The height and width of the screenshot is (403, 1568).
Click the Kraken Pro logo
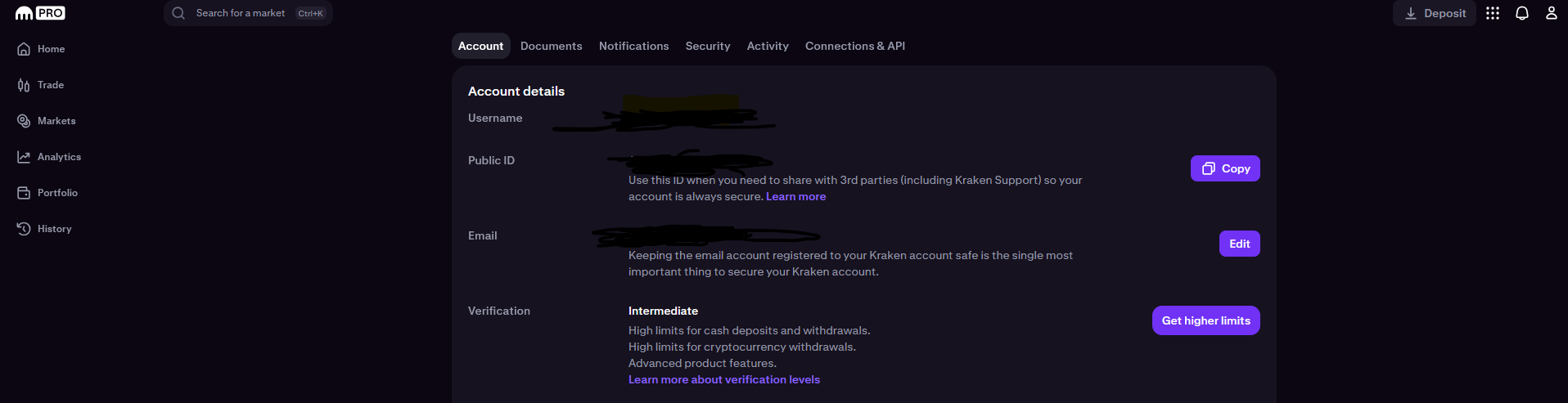[x=40, y=13]
